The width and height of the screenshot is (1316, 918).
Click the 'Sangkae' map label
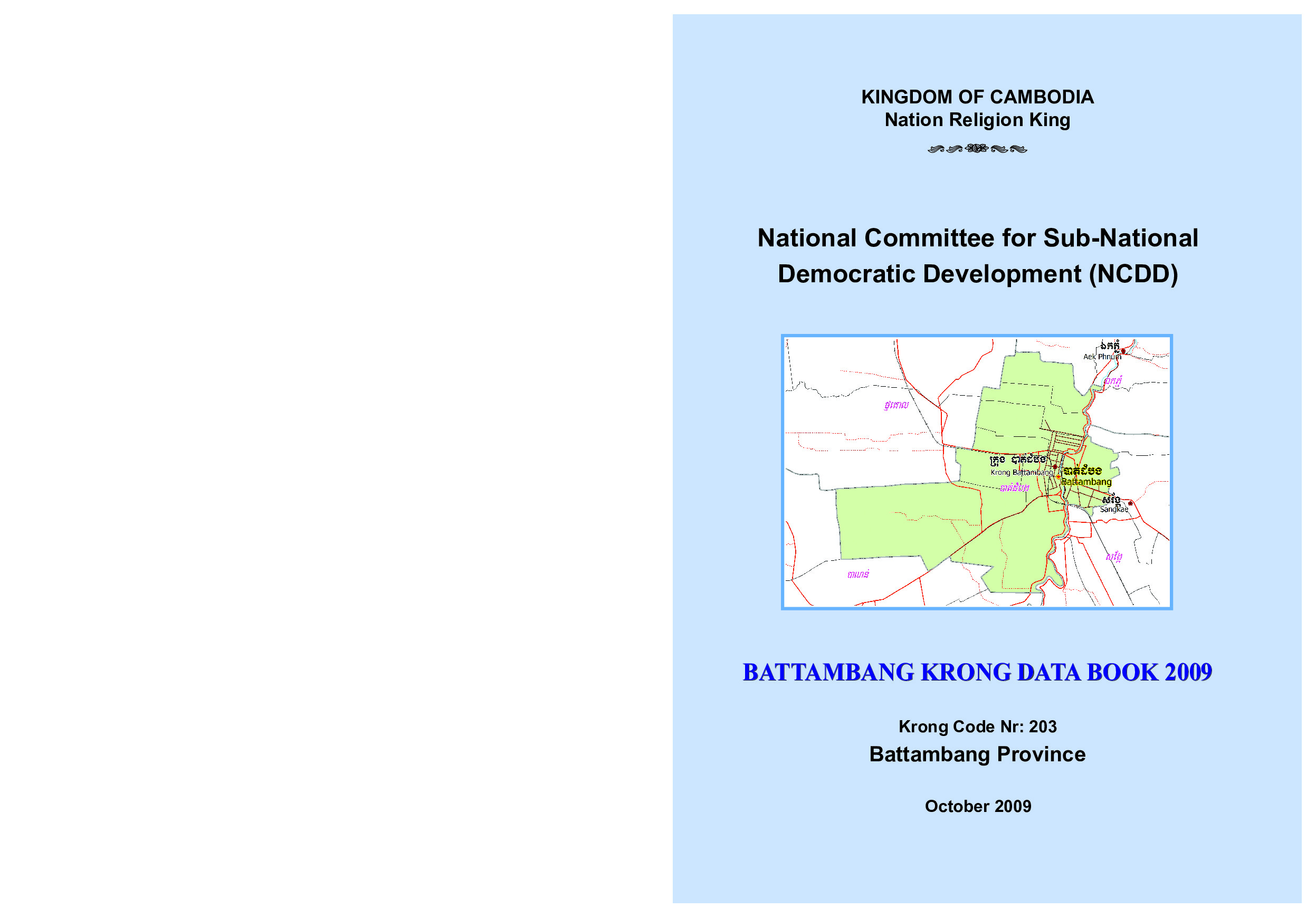coord(1114,509)
